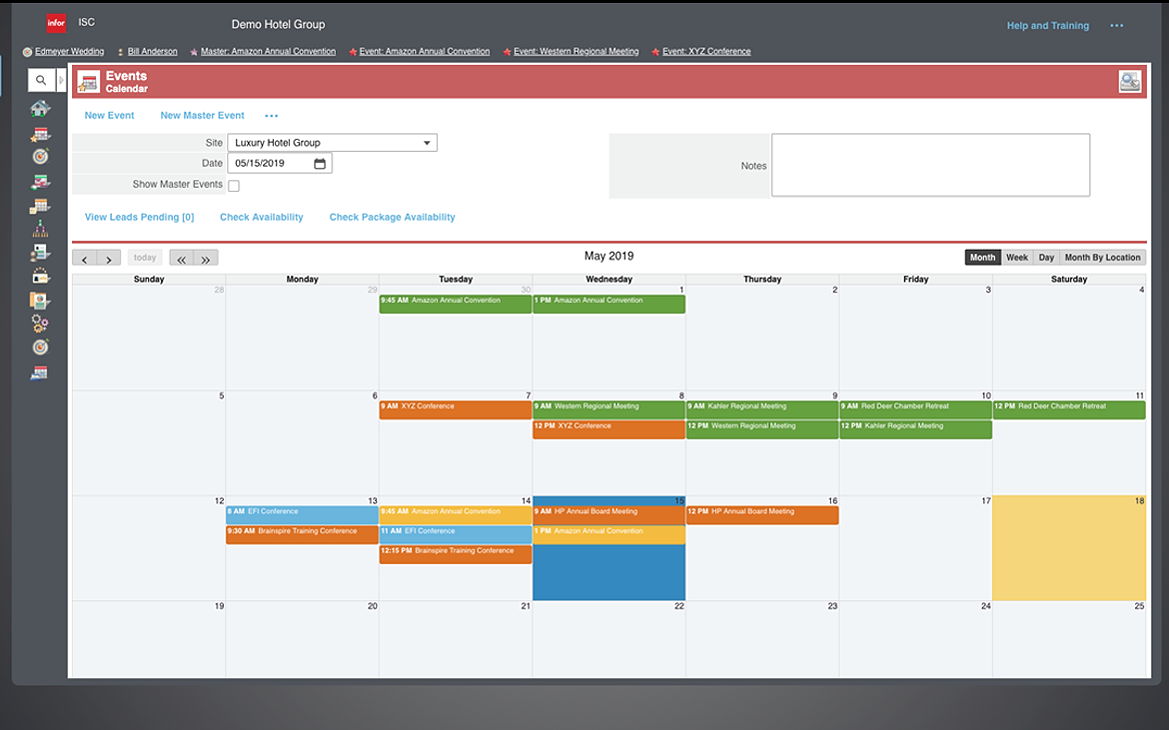Click the New Master Event link

pyautogui.click(x=202, y=116)
